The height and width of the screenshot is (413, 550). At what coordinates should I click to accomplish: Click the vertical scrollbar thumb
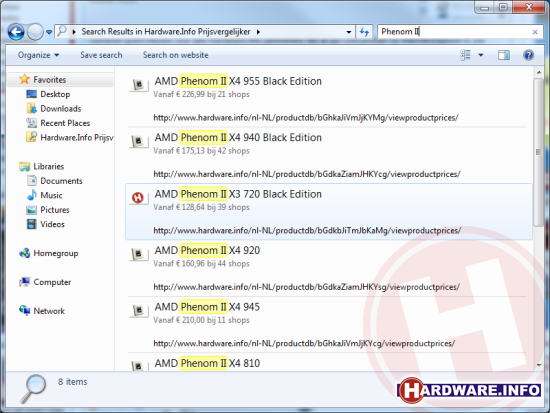[538, 152]
